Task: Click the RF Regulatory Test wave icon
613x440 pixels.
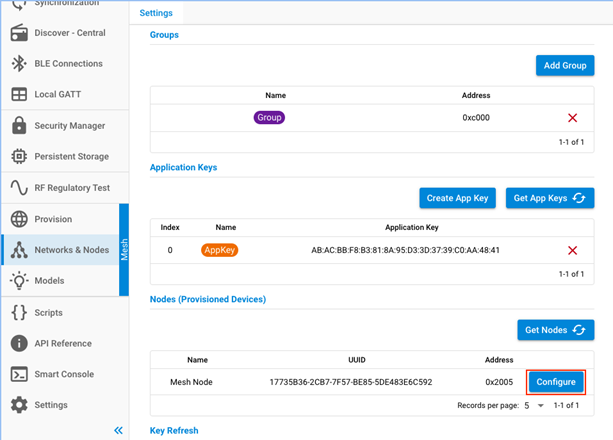Action: 18,188
